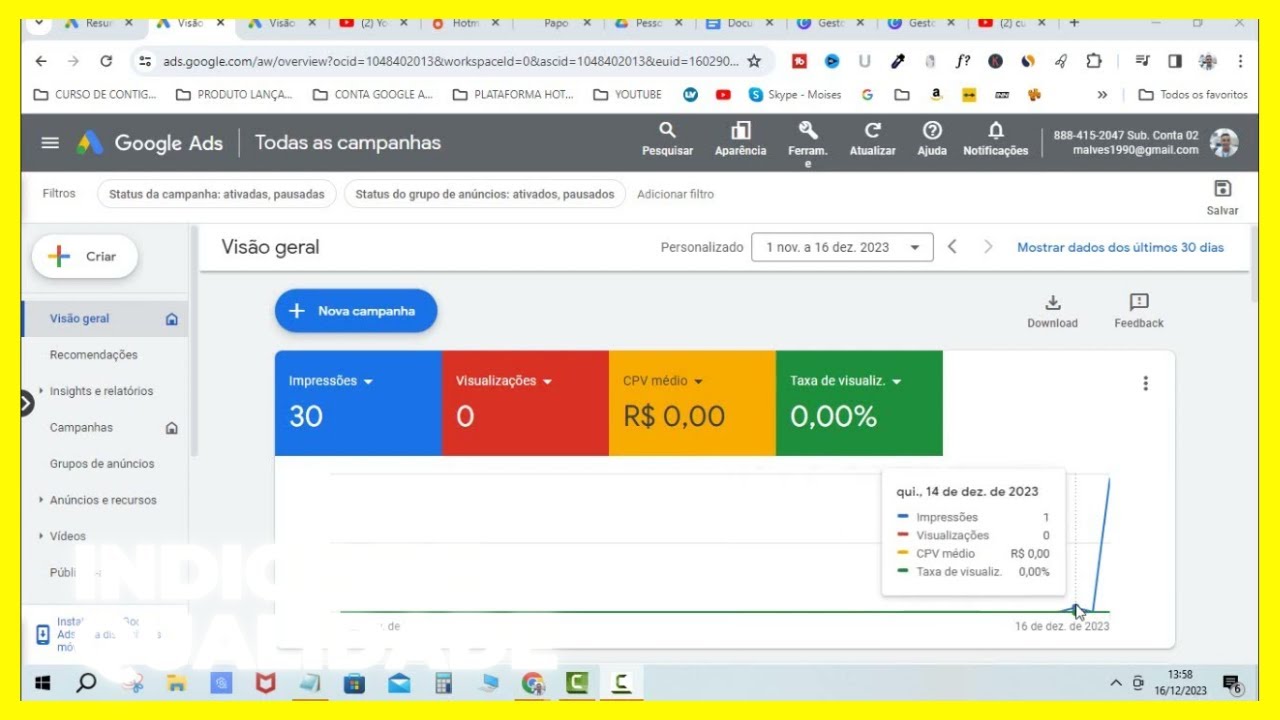Open the date range dropdown 1 nov. a 16 dez. 2023
This screenshot has width=1280, height=720.
[x=842, y=247]
